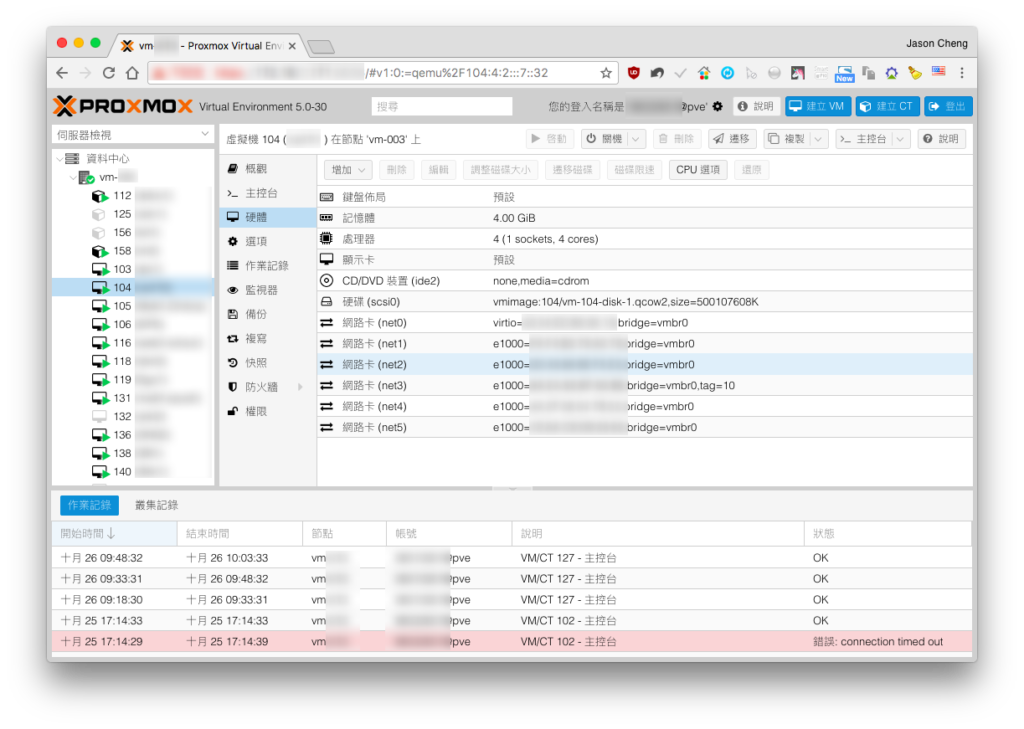The image size is (1024, 729).
Task: Click the browser back arrow
Action: pyautogui.click(x=62, y=73)
